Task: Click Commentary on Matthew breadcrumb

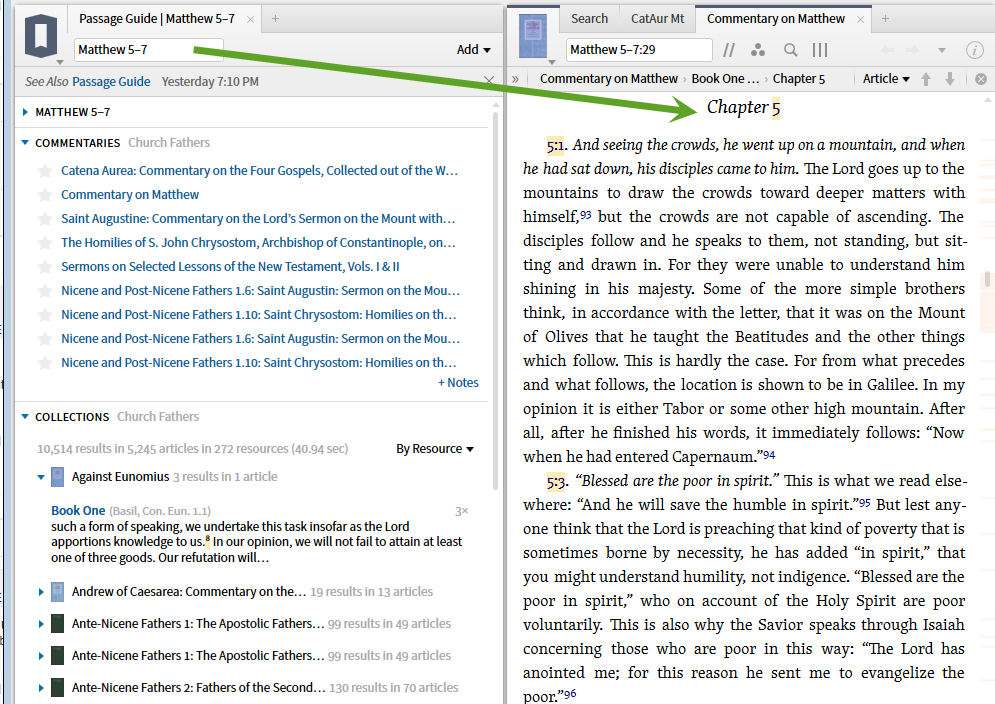Action: 609,79
